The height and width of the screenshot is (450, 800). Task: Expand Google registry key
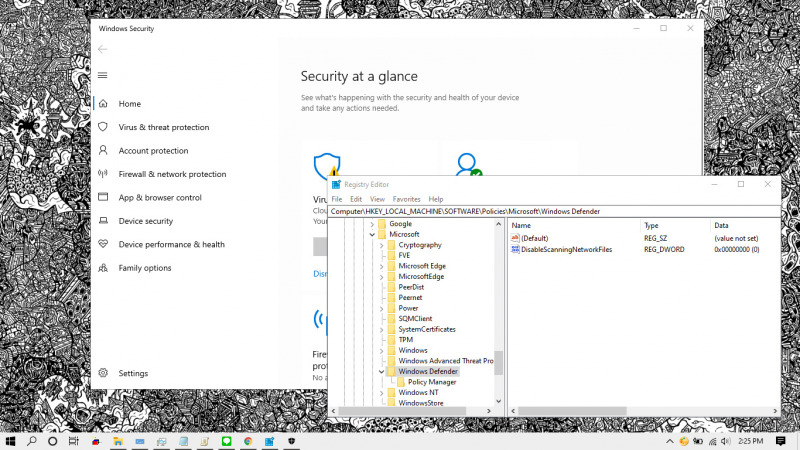pos(372,224)
